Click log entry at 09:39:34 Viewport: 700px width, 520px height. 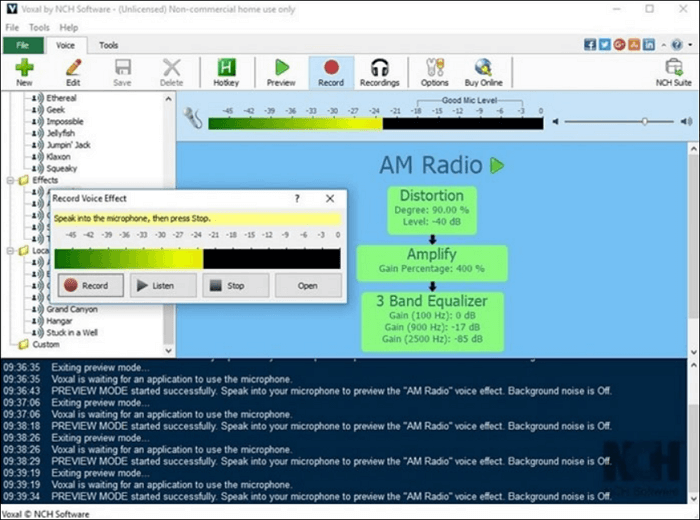coord(307,496)
